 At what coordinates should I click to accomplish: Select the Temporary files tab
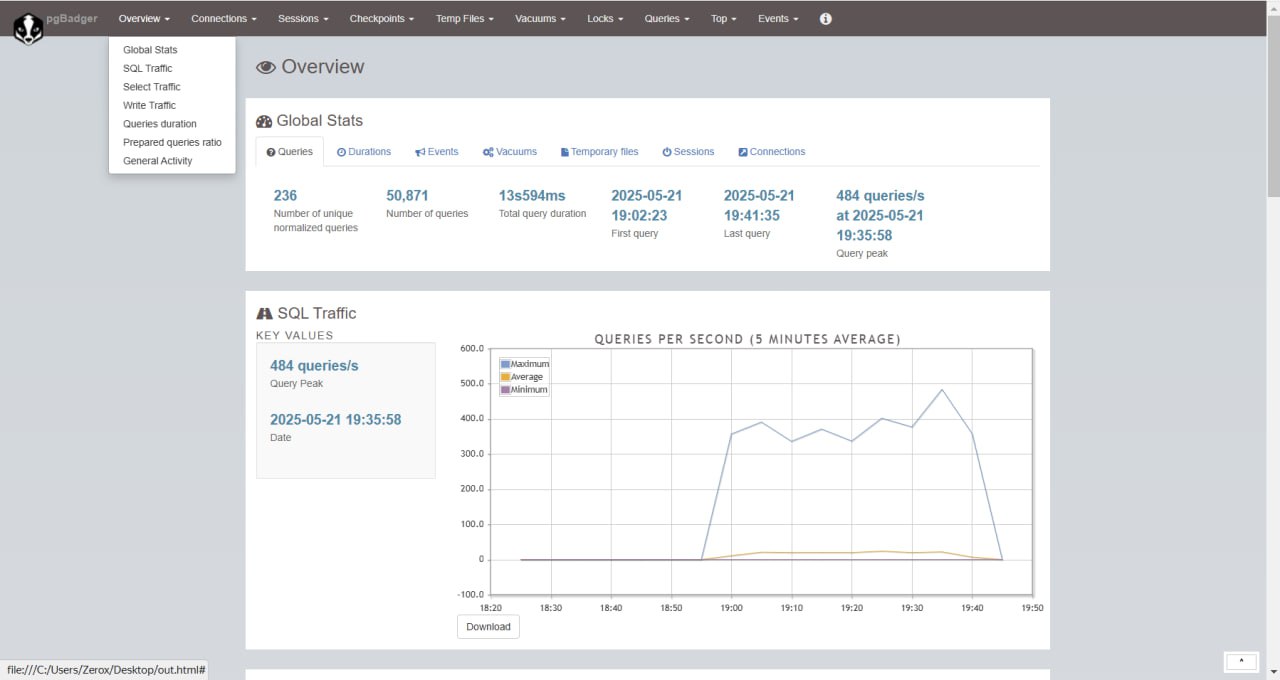(x=599, y=152)
